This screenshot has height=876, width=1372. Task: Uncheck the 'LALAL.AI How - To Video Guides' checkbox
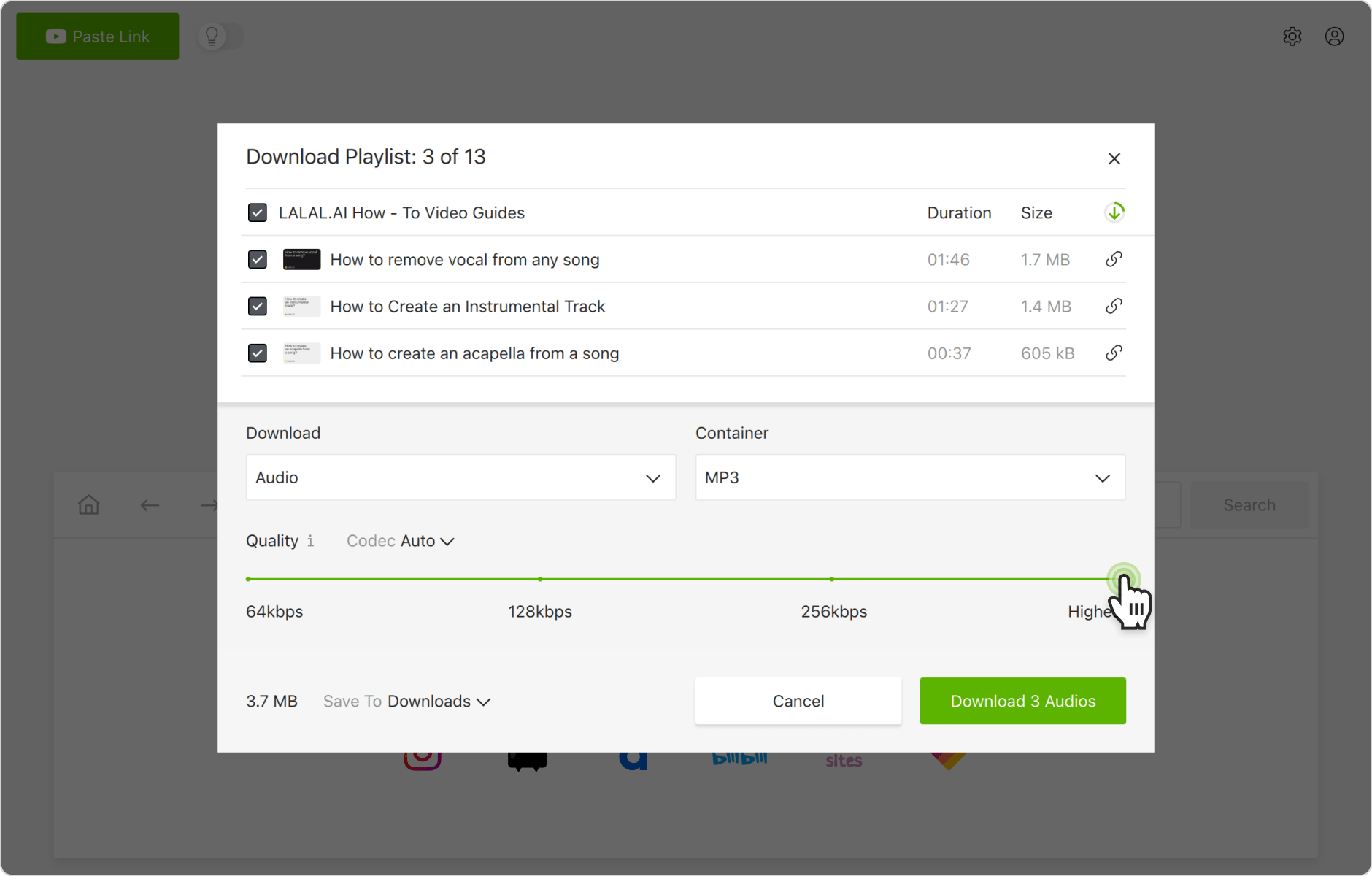tap(257, 212)
